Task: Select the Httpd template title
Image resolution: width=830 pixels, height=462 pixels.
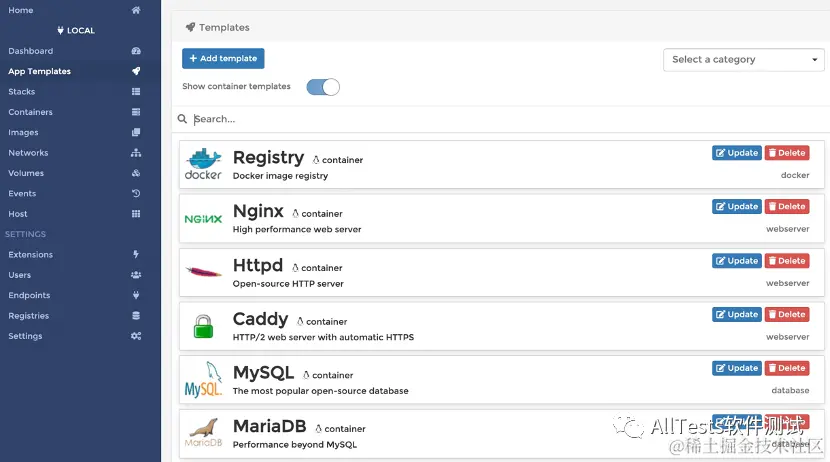Action: [258, 265]
